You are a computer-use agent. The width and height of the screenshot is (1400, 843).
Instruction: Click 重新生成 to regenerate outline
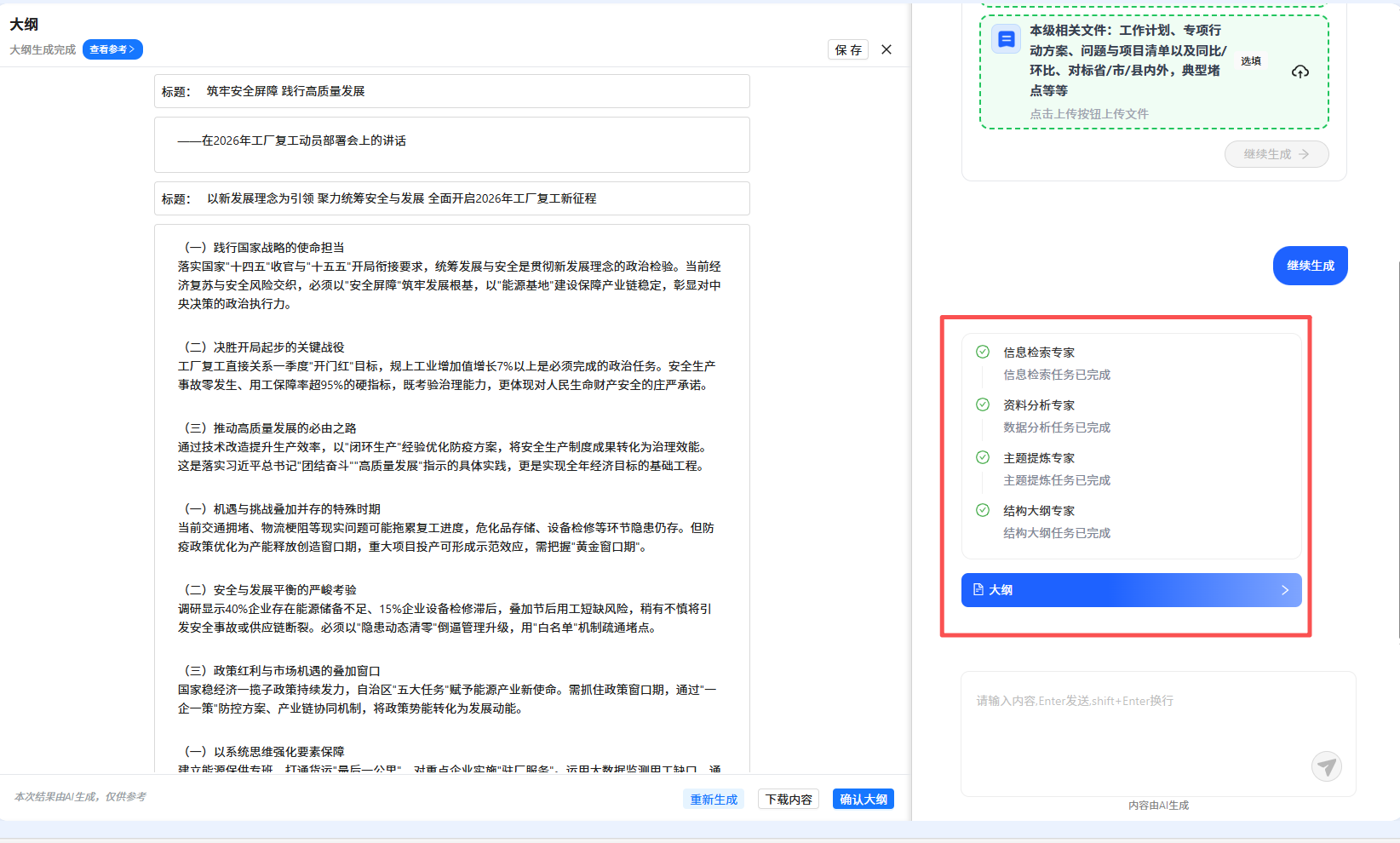pyautogui.click(x=714, y=799)
